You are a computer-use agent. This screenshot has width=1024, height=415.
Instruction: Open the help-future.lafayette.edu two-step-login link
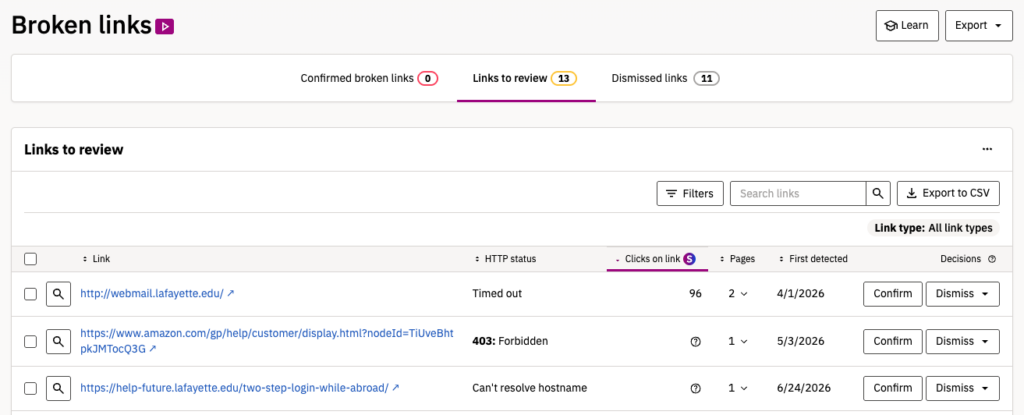click(240, 388)
